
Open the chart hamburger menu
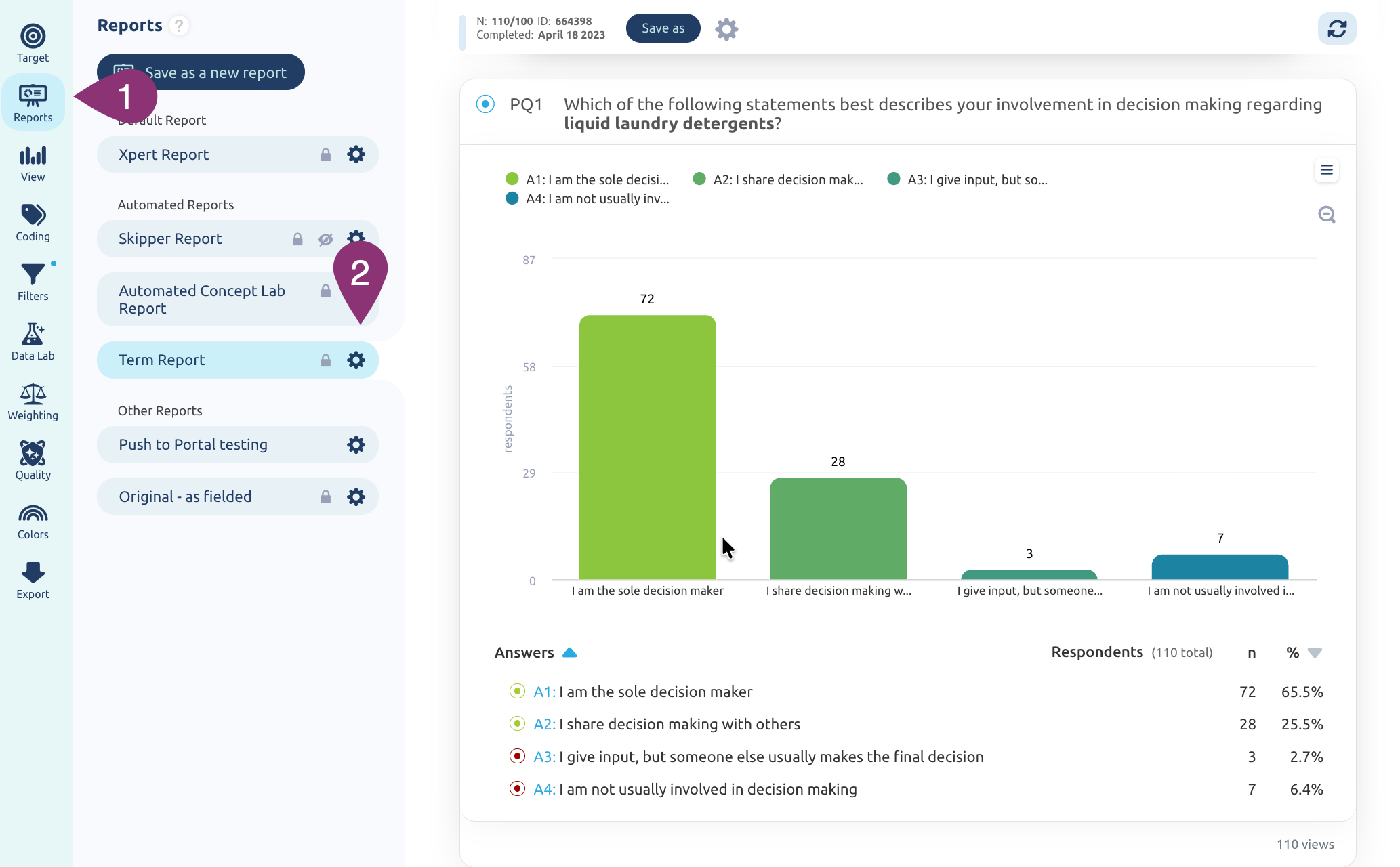point(1327,170)
